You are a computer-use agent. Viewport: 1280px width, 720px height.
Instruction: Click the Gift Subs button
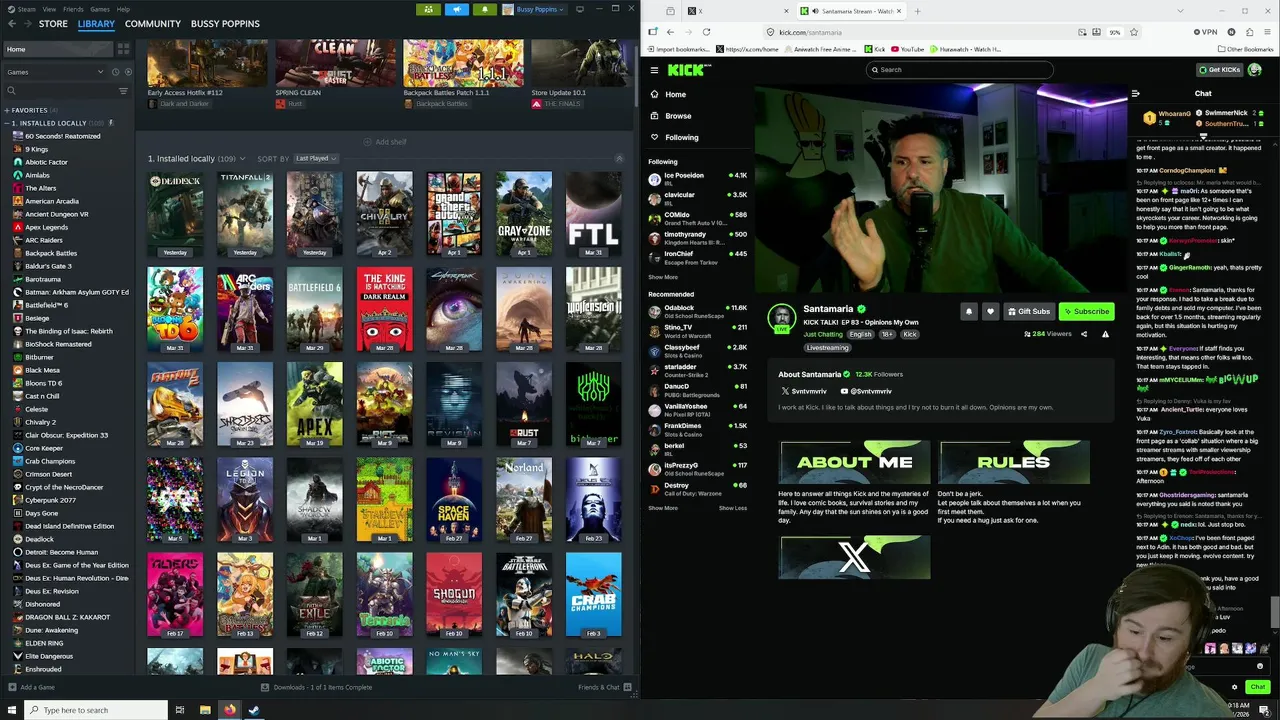(1029, 311)
